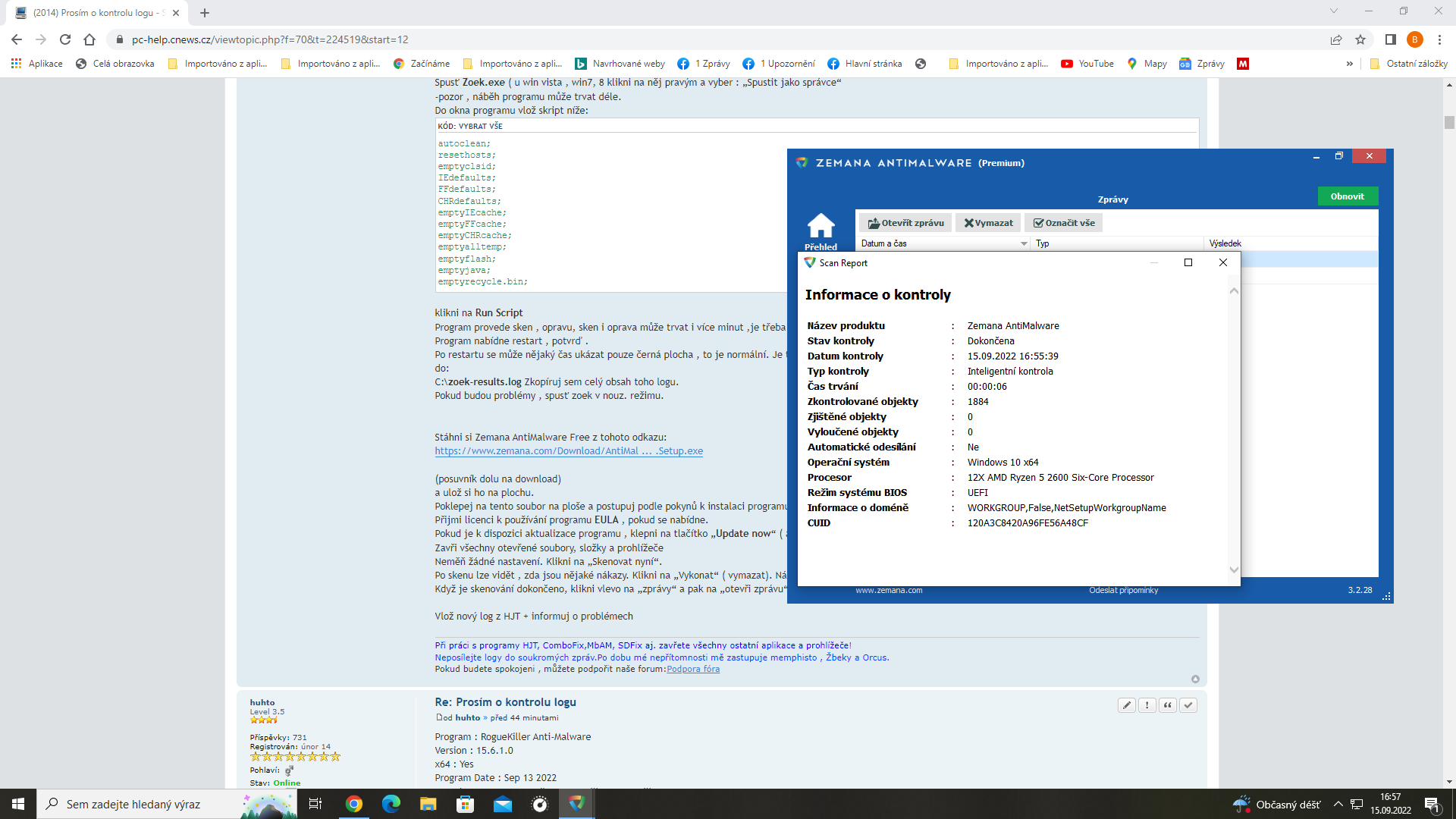The image size is (1456, 819).
Task: Show hidden bookmarks with the double chevron
Action: click(x=1349, y=64)
